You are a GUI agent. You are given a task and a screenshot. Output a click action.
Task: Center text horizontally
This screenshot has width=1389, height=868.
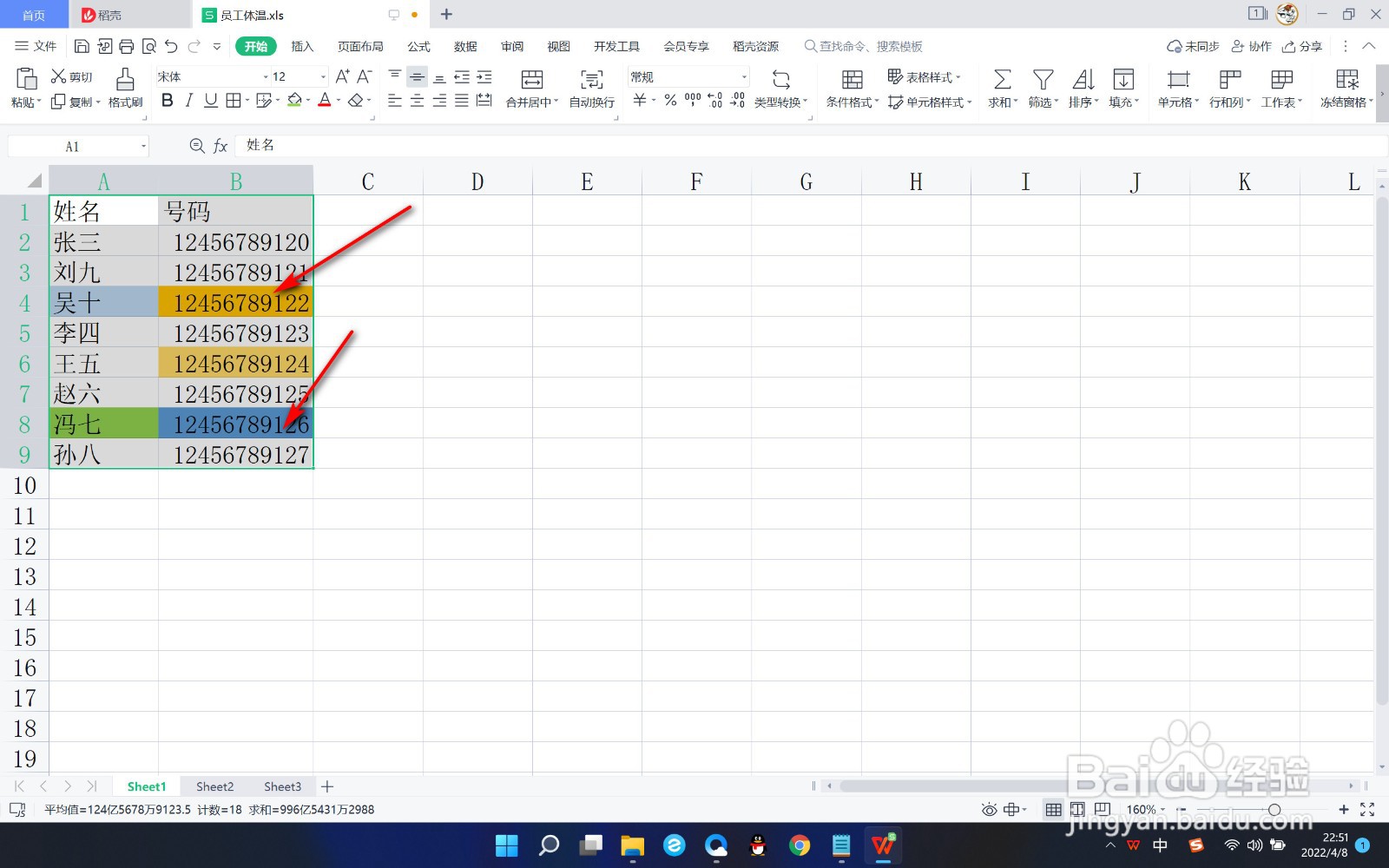click(417, 101)
